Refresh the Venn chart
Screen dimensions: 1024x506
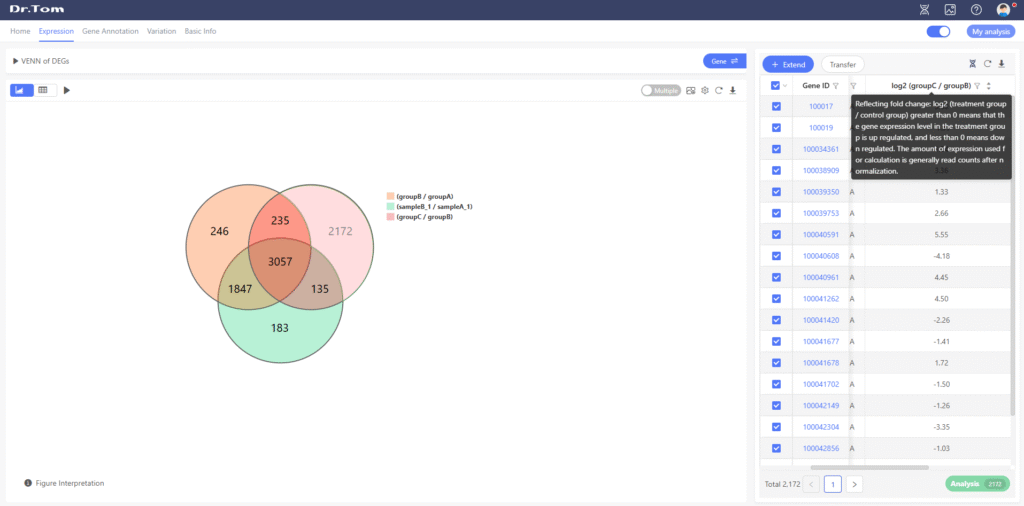718,90
